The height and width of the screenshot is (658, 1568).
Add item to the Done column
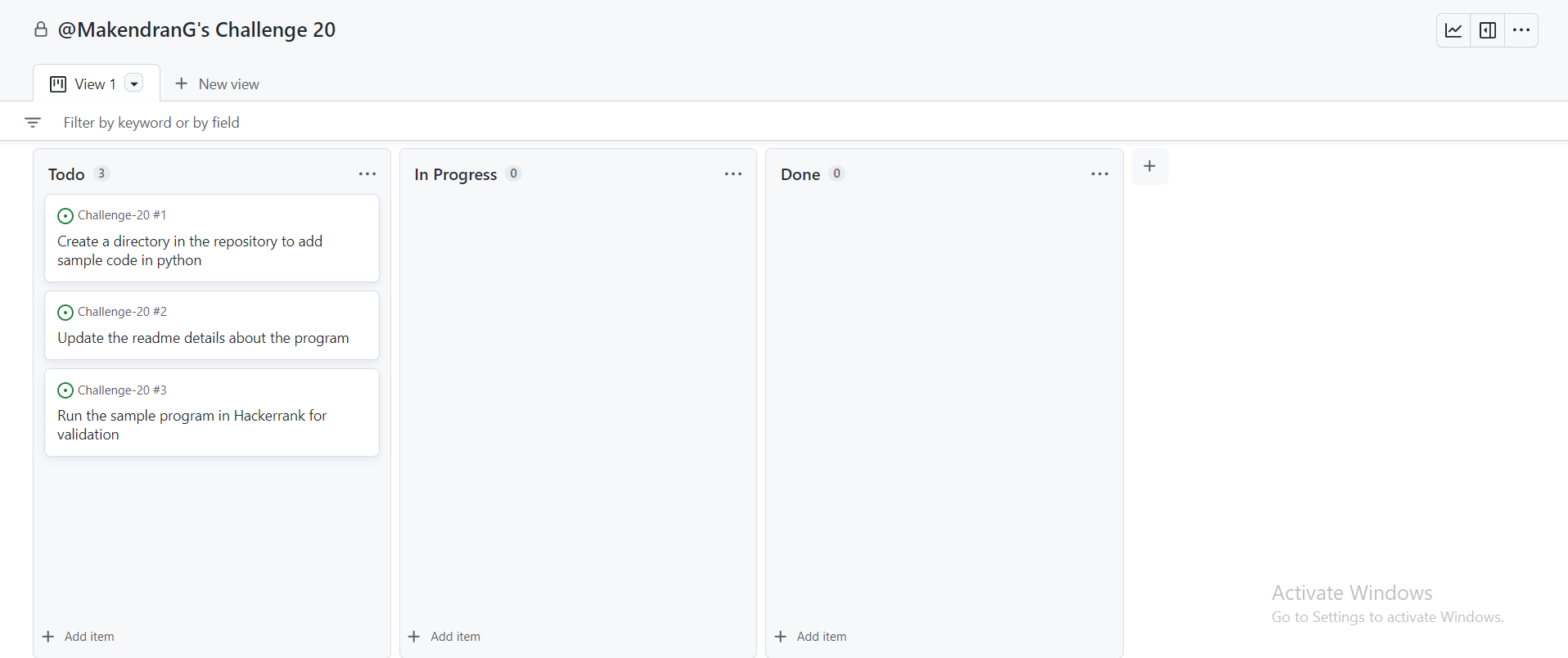[811, 637]
